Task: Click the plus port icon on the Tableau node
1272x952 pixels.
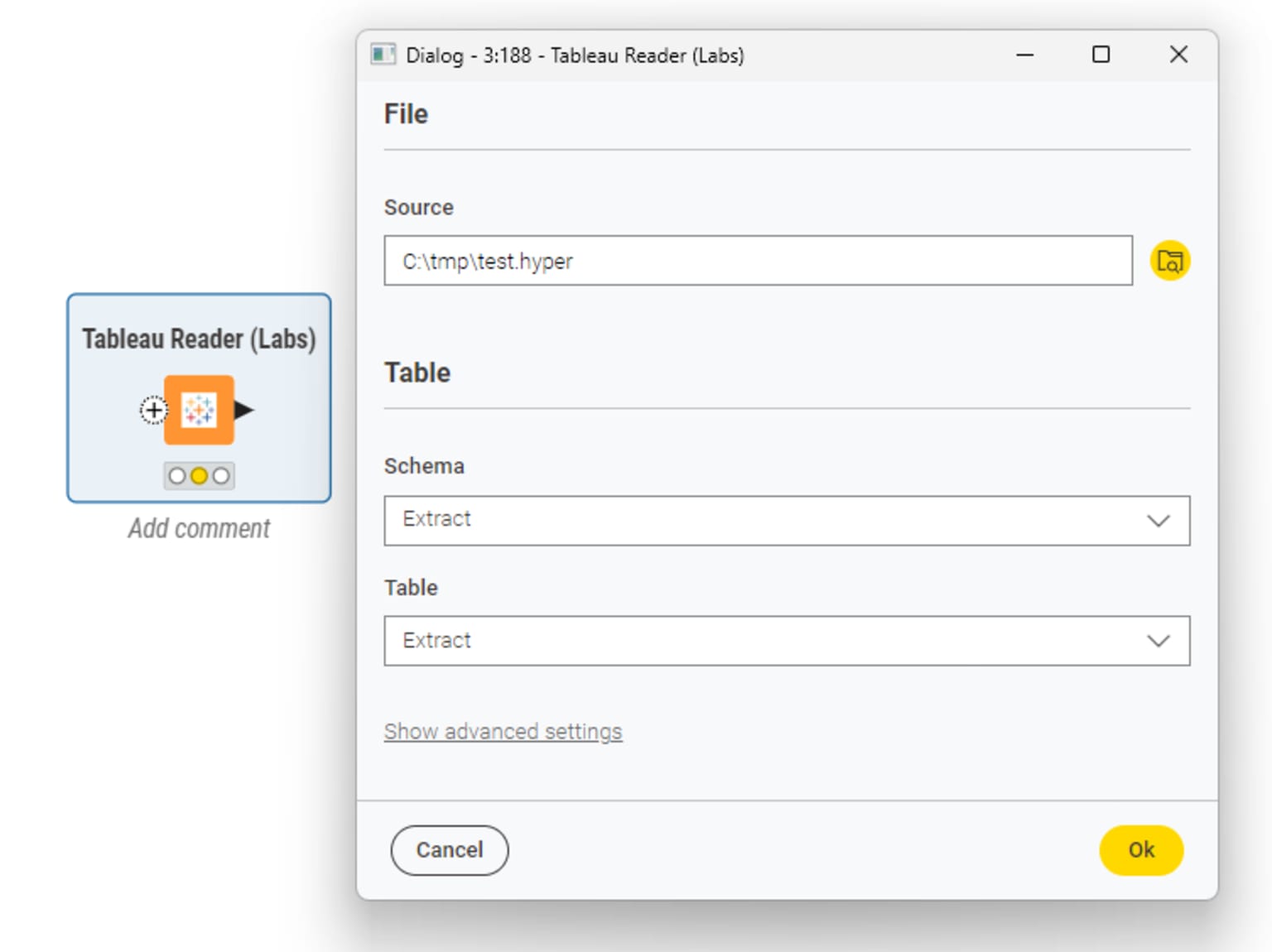Action: click(153, 410)
